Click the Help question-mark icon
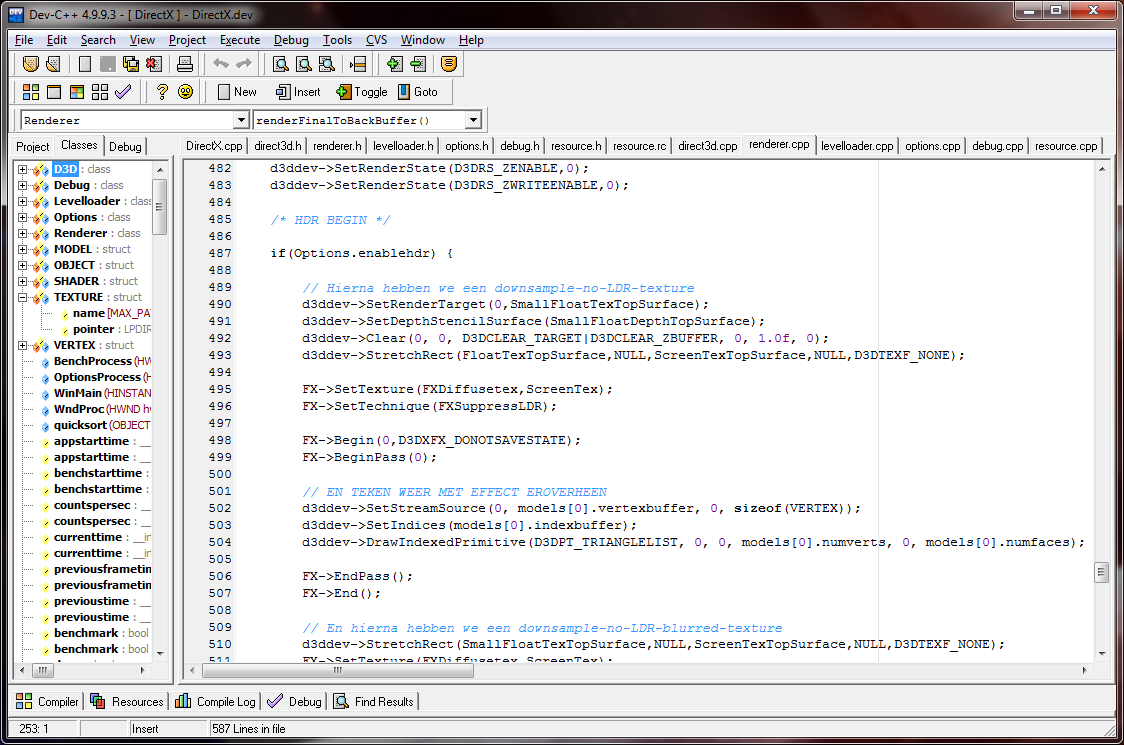This screenshot has width=1124, height=745. [162, 91]
